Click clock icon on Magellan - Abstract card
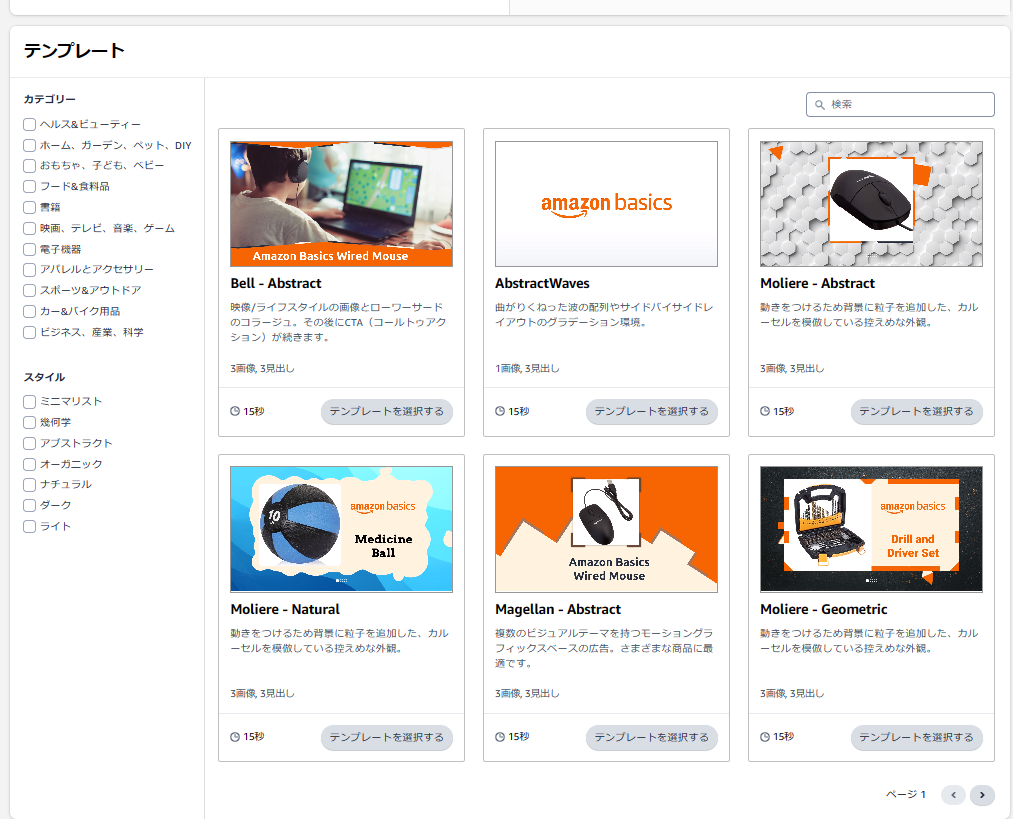The width and height of the screenshot is (1013, 819). click(x=500, y=737)
